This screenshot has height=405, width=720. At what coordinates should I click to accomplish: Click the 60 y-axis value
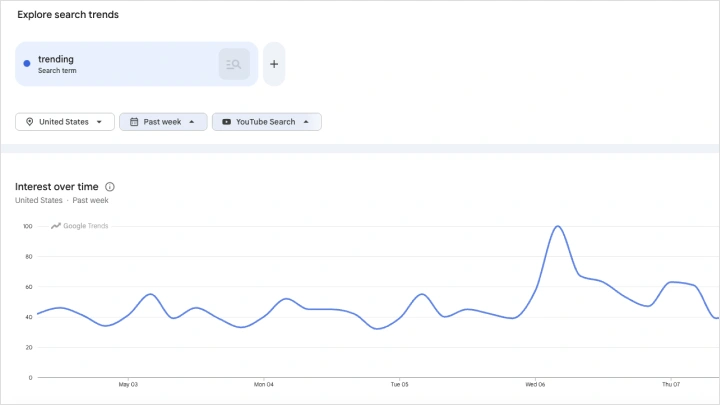coord(29,287)
